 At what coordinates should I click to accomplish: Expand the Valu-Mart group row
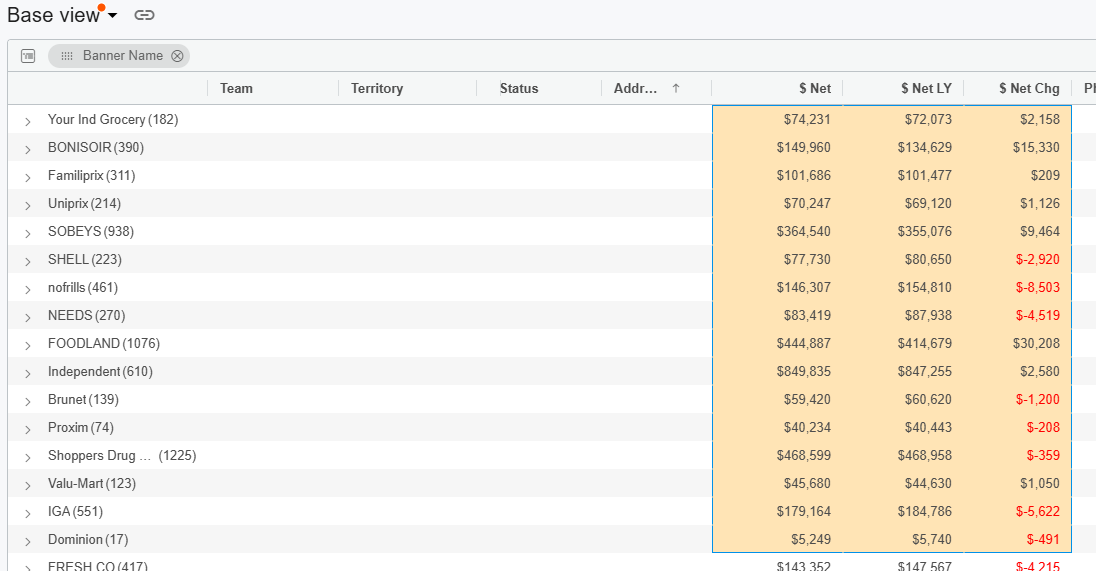click(x=27, y=484)
